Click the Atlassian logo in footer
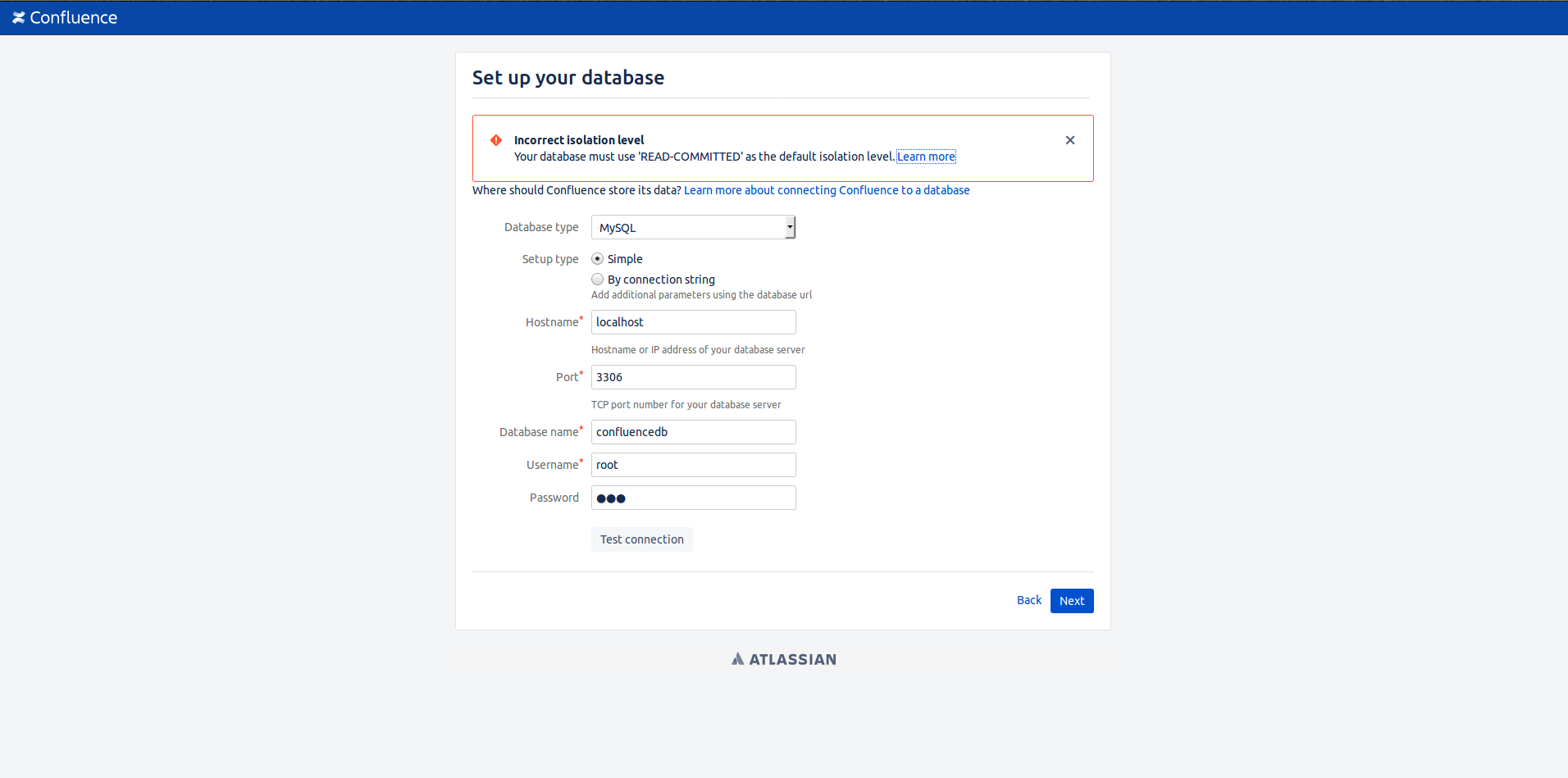Screen dimensions: 1568x778 tap(784, 659)
